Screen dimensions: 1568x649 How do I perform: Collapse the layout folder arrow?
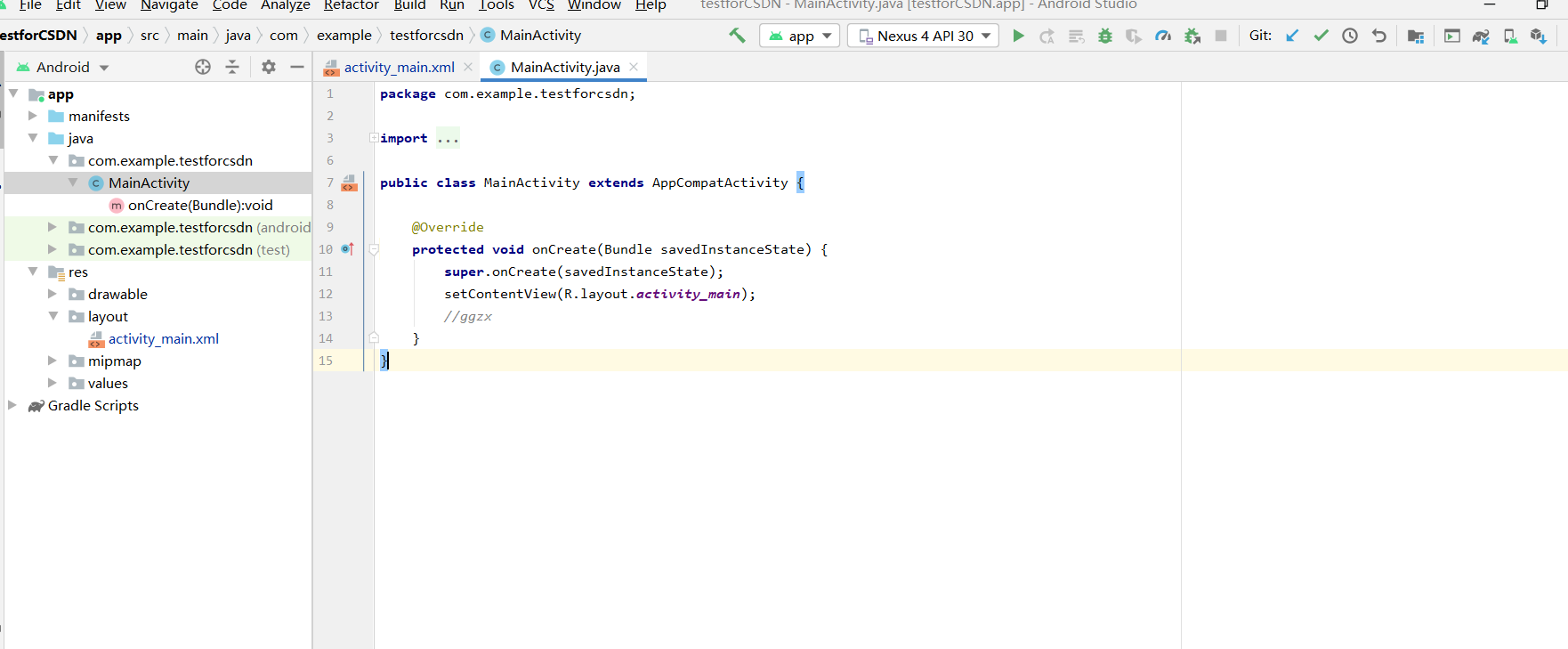53,316
